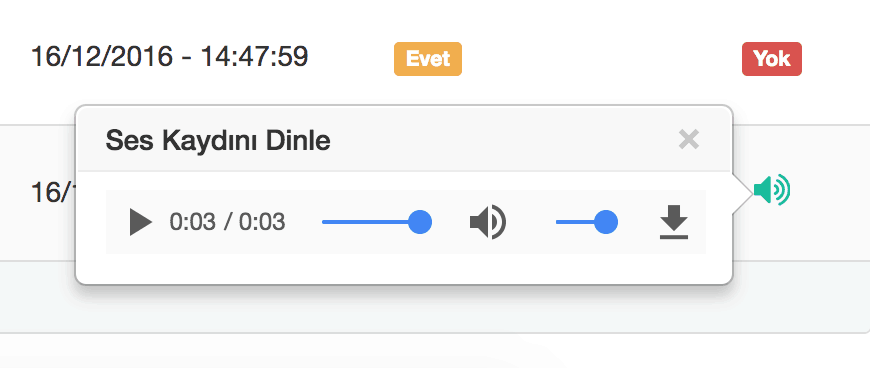Mute audio with player speaker icon
The width and height of the screenshot is (870, 368).
click(x=488, y=222)
